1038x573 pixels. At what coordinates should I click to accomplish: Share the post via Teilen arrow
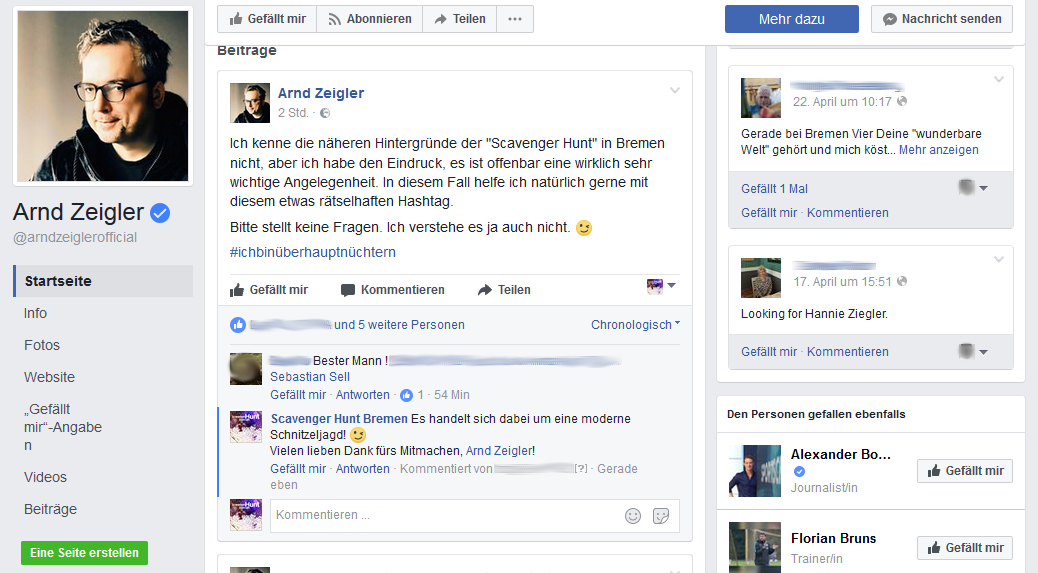point(504,290)
